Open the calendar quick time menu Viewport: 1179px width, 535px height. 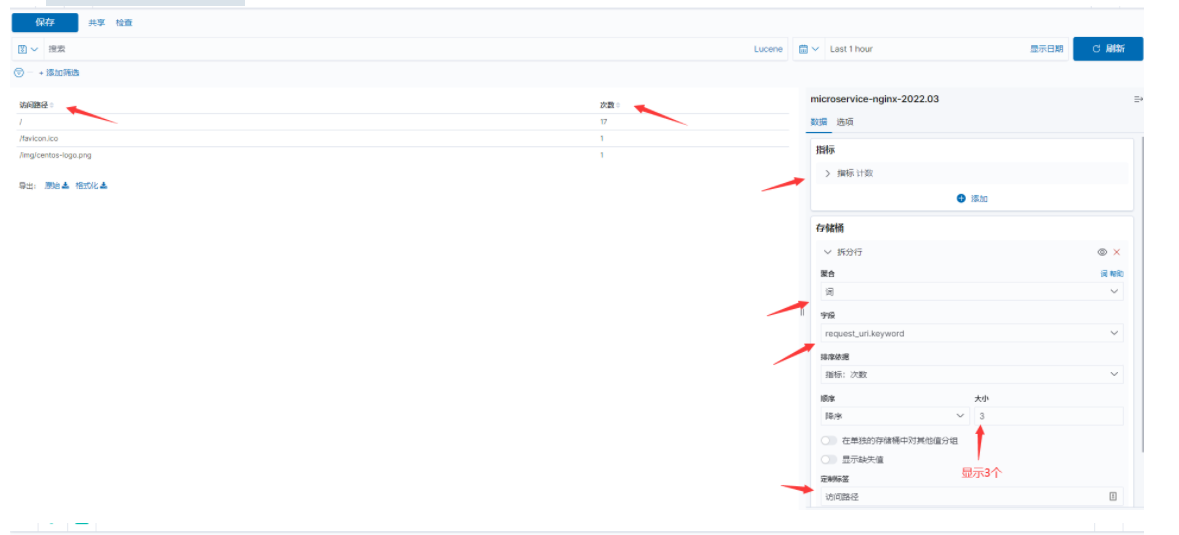(808, 49)
